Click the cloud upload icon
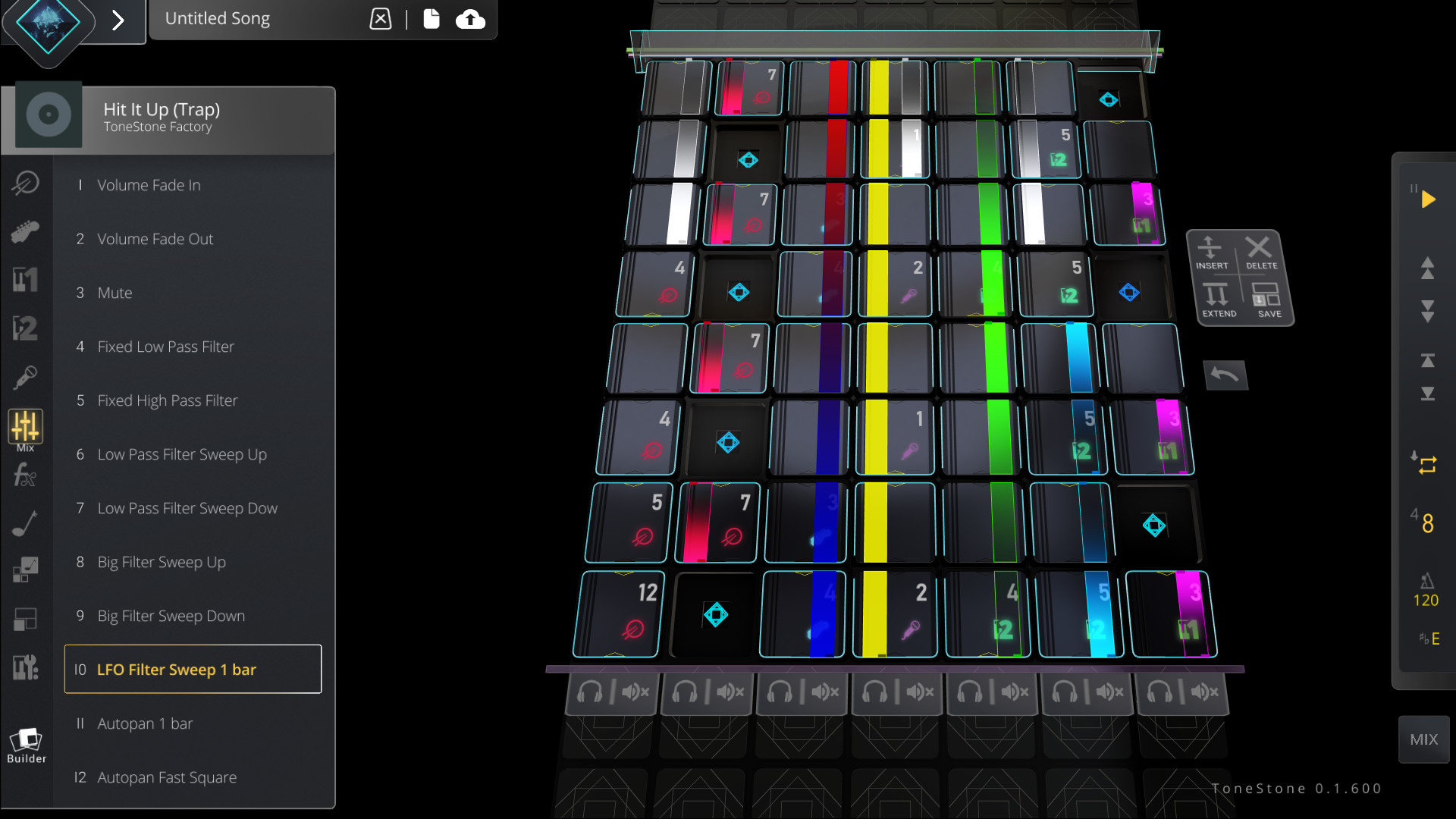Screen dimensions: 1456x819 pos(470,19)
